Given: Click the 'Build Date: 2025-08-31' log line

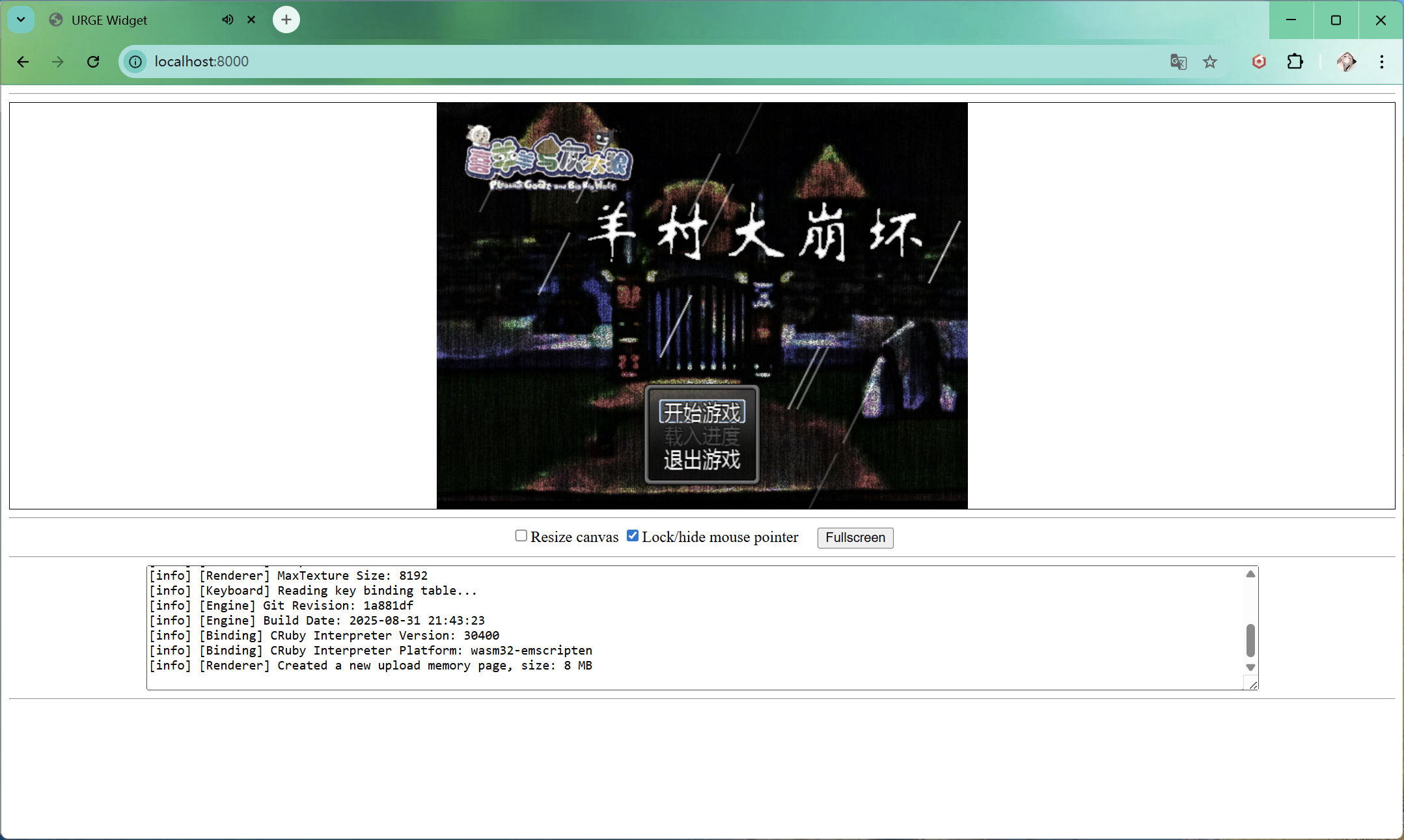Looking at the screenshot, I should tap(317, 621).
